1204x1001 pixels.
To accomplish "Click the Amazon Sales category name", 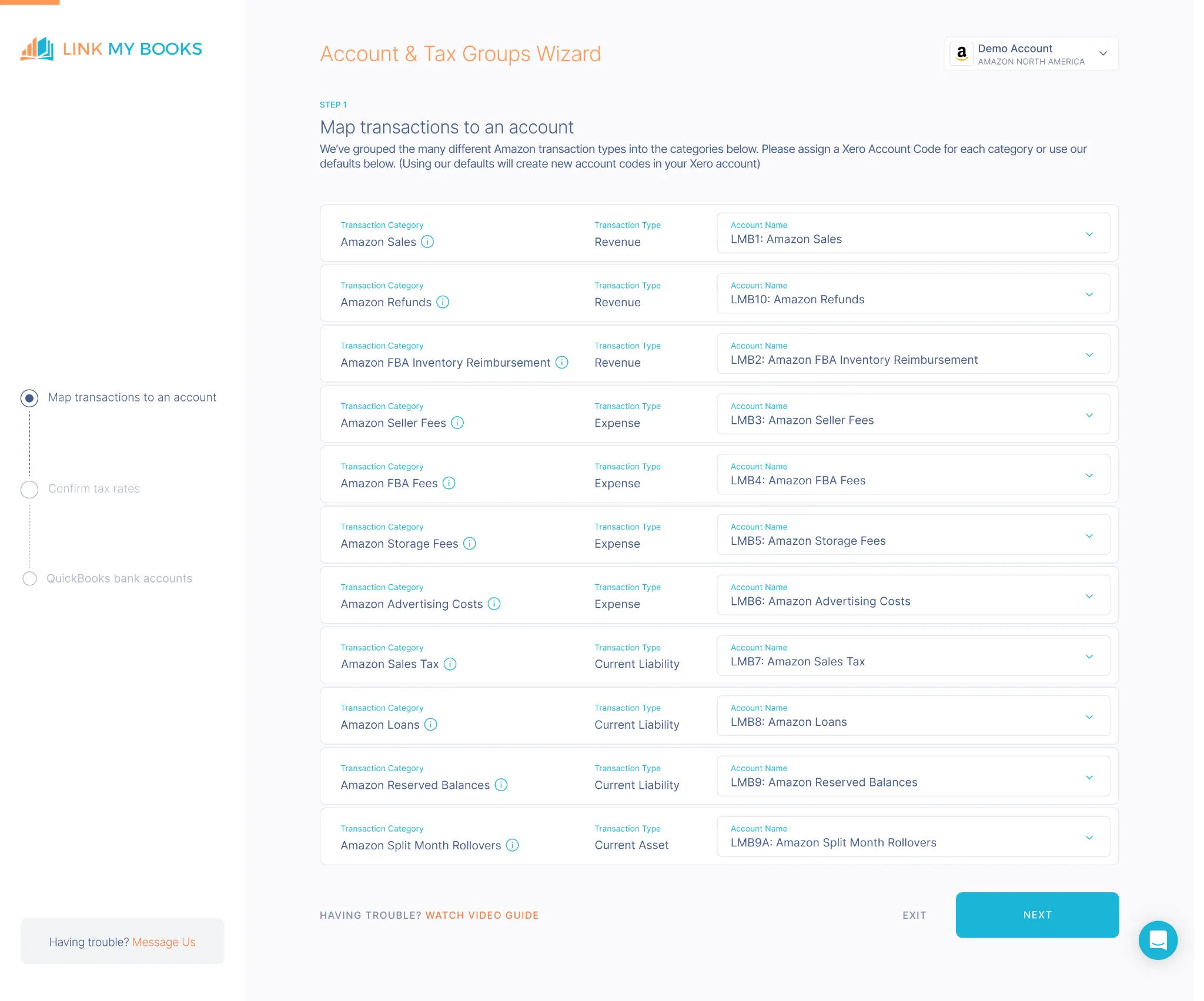I will [x=378, y=242].
